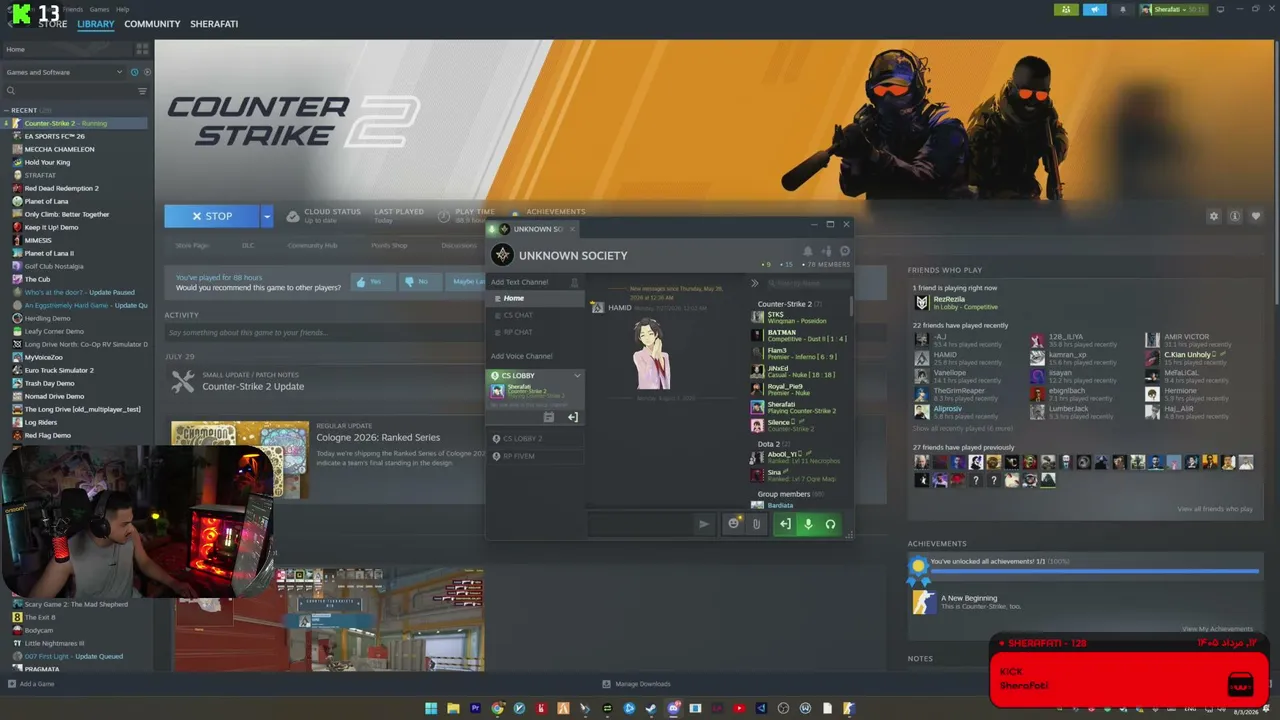Stop the running Counter-Strike 2 game
Image resolution: width=1280 pixels, height=720 pixels.
tap(212, 216)
